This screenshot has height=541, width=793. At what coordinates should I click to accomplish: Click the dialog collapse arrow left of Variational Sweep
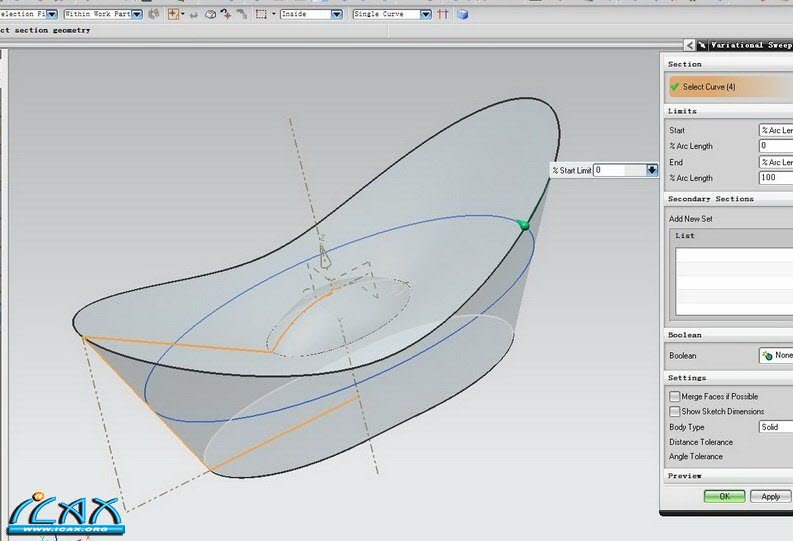click(690, 45)
